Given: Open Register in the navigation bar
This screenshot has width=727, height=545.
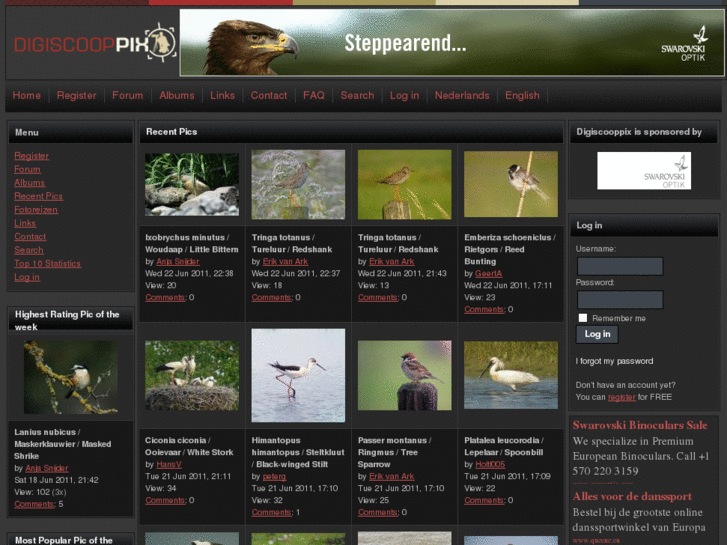Looking at the screenshot, I should tap(77, 96).
